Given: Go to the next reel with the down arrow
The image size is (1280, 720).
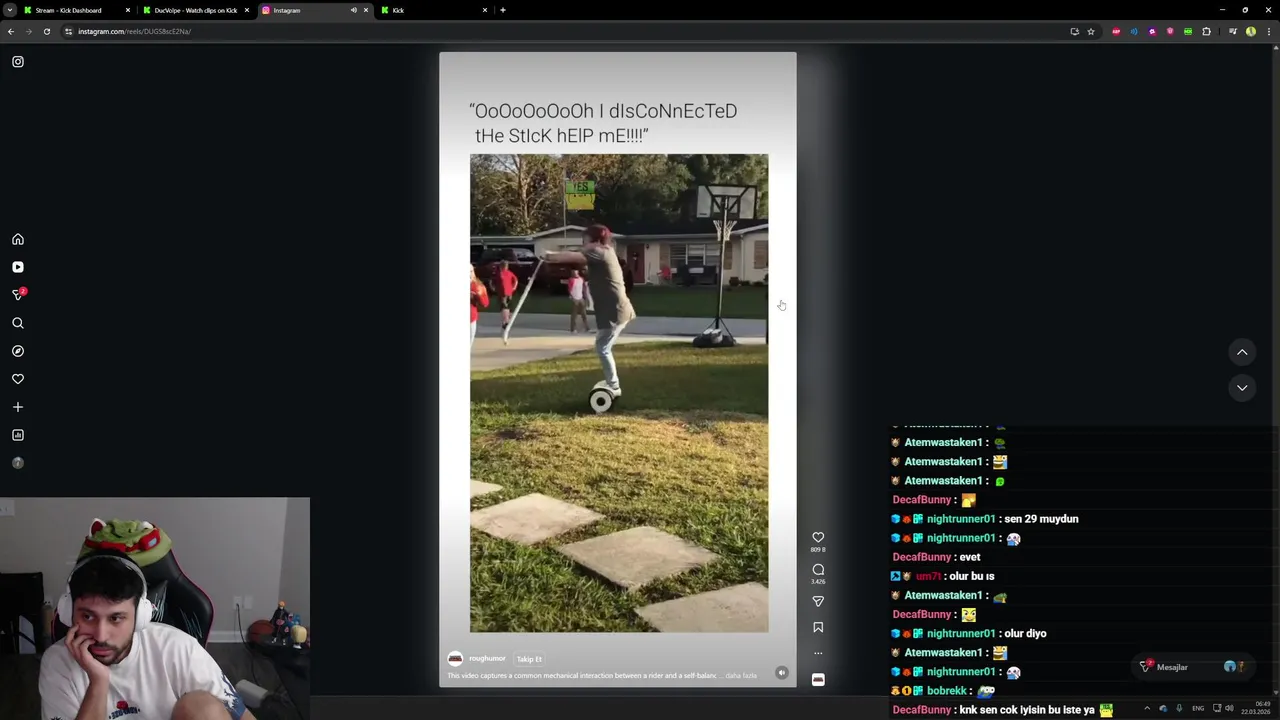Looking at the screenshot, I should click(x=1242, y=388).
